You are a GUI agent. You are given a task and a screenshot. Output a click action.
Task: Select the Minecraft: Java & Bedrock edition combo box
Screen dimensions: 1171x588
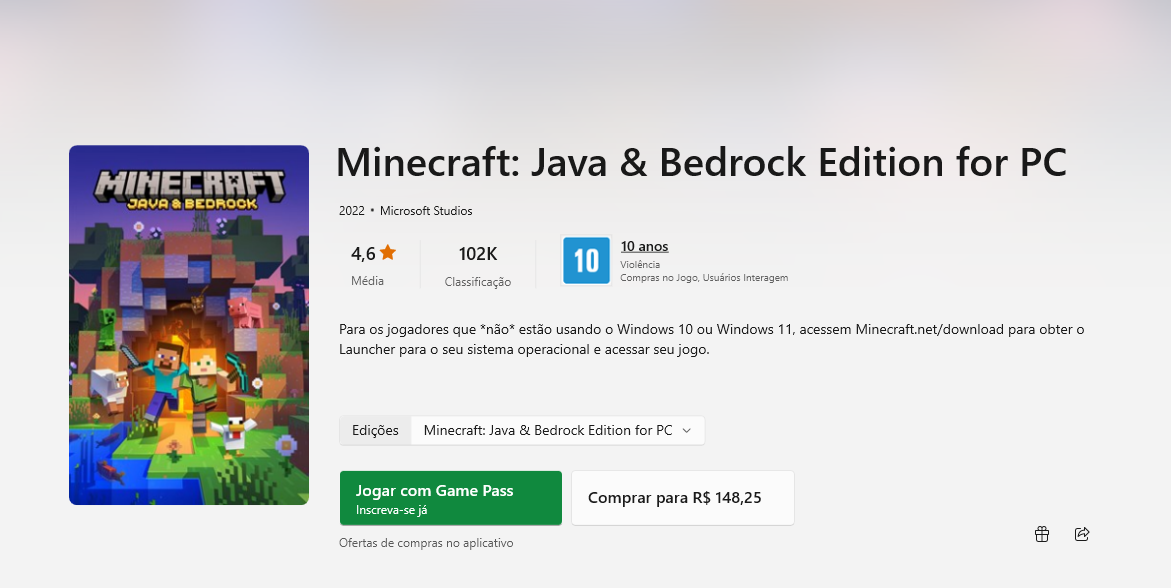558,430
